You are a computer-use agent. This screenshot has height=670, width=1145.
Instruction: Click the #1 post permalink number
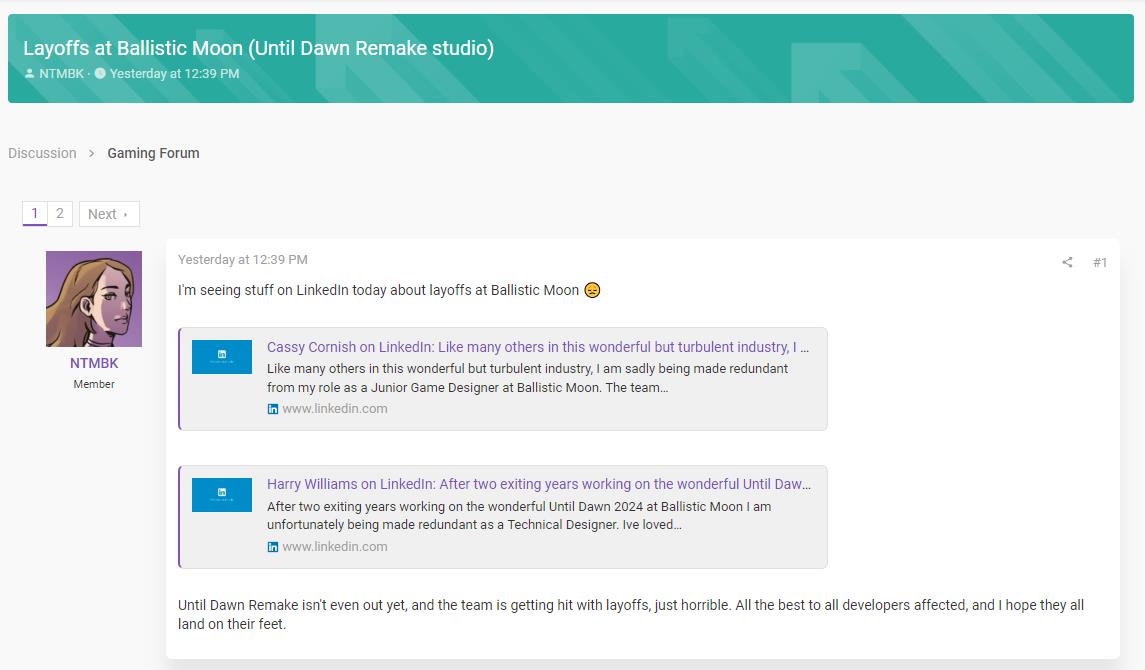point(1100,263)
